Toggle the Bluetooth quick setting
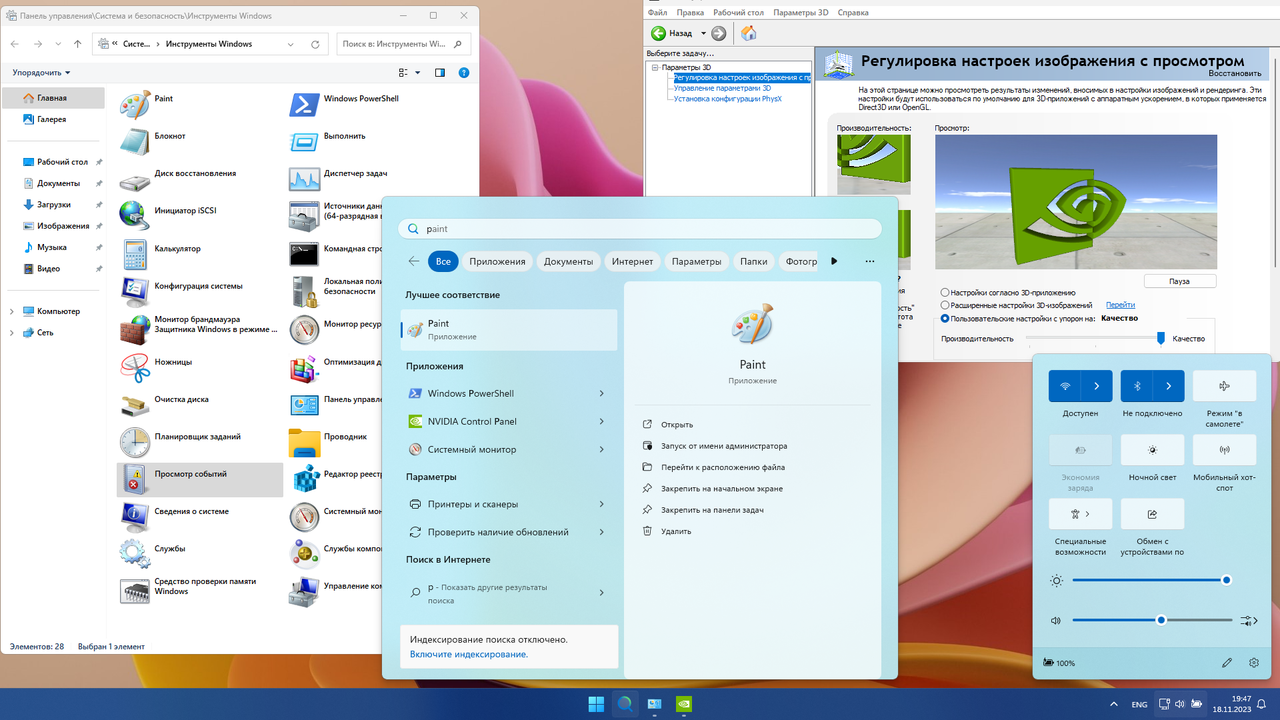The height and width of the screenshot is (720, 1280). pos(1137,386)
